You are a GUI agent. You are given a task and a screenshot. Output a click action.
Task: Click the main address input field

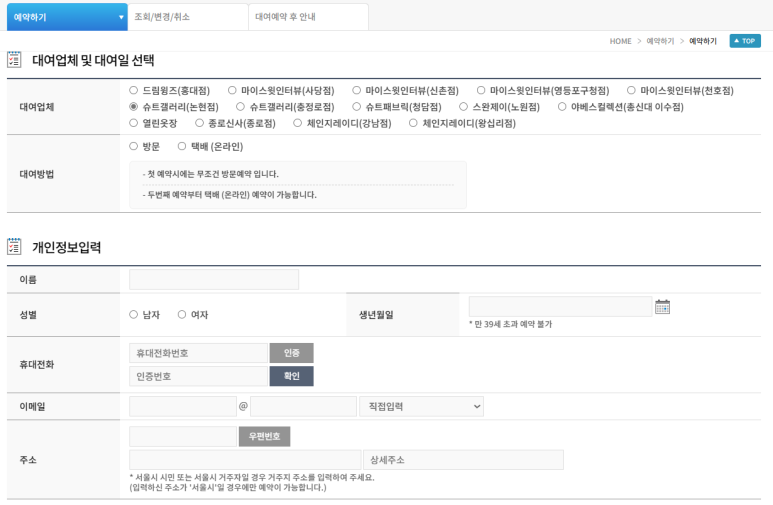tap(245, 460)
